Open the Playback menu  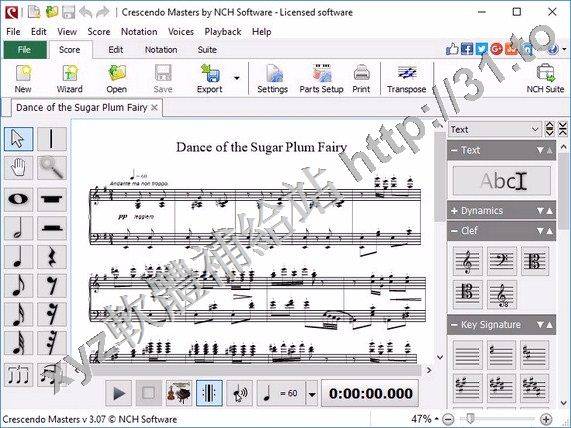223,32
